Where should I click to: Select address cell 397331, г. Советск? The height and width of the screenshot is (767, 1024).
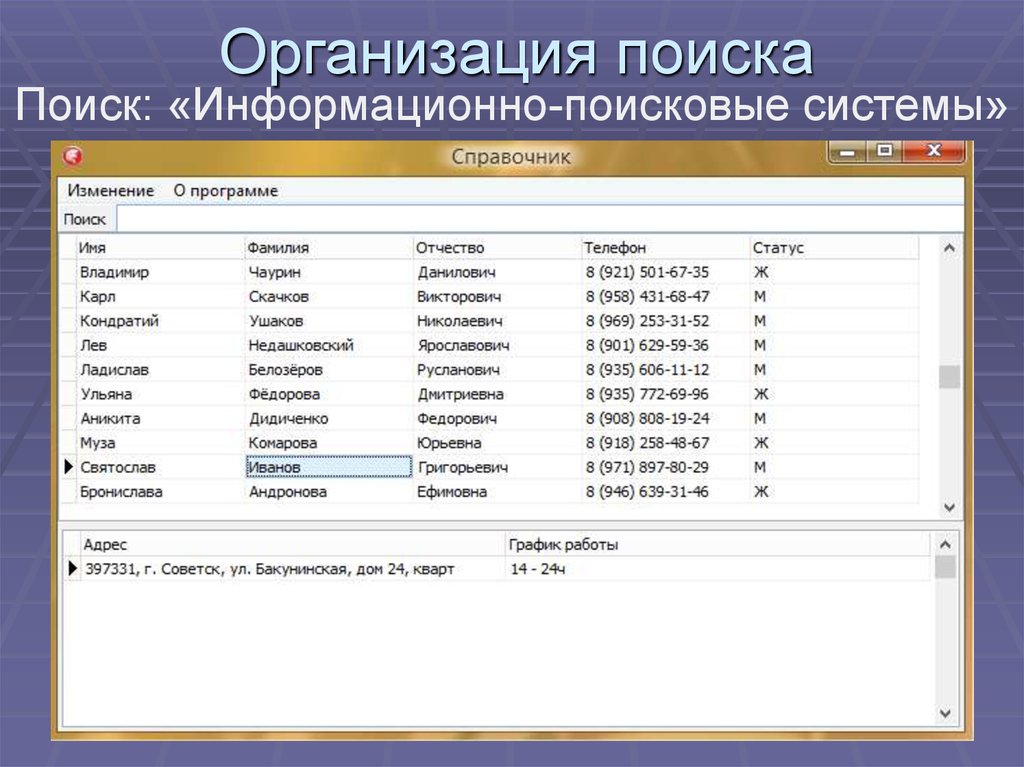pos(293,568)
